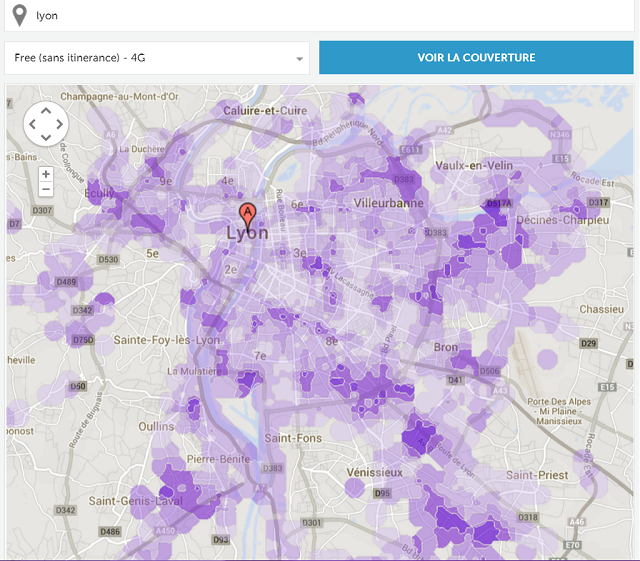
Task: Click the operator dropdown arrow
Action: click(x=299, y=59)
